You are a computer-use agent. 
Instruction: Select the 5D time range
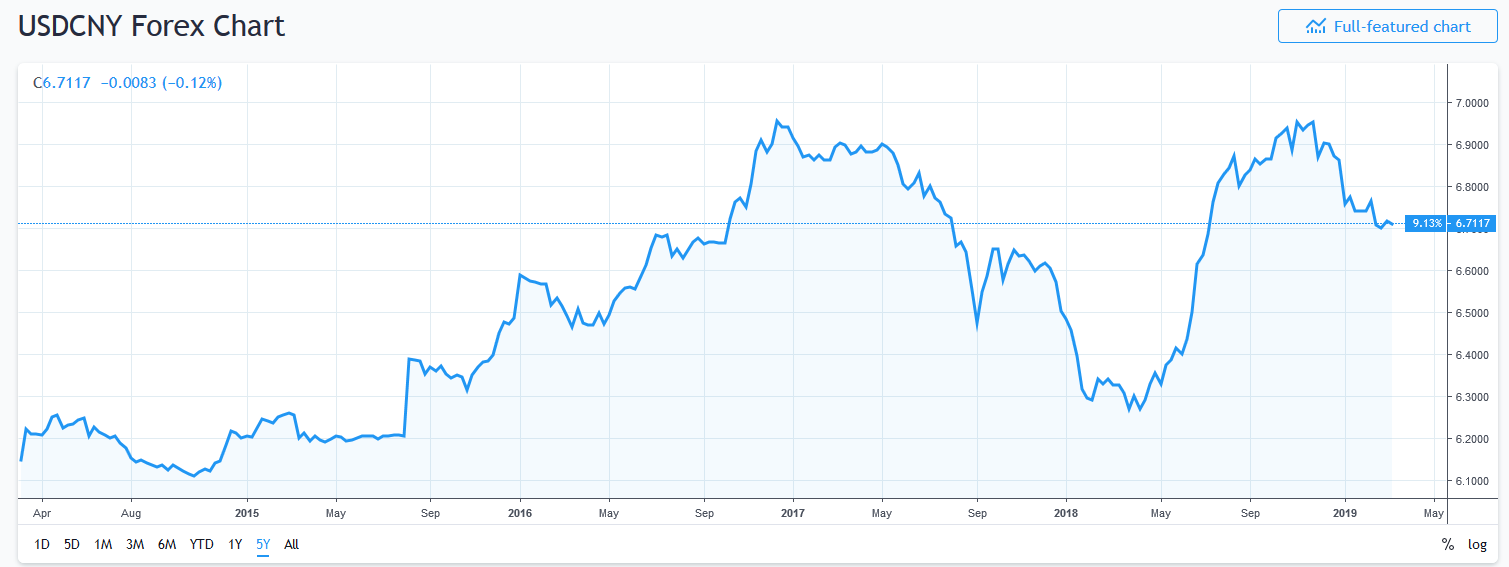click(72, 545)
